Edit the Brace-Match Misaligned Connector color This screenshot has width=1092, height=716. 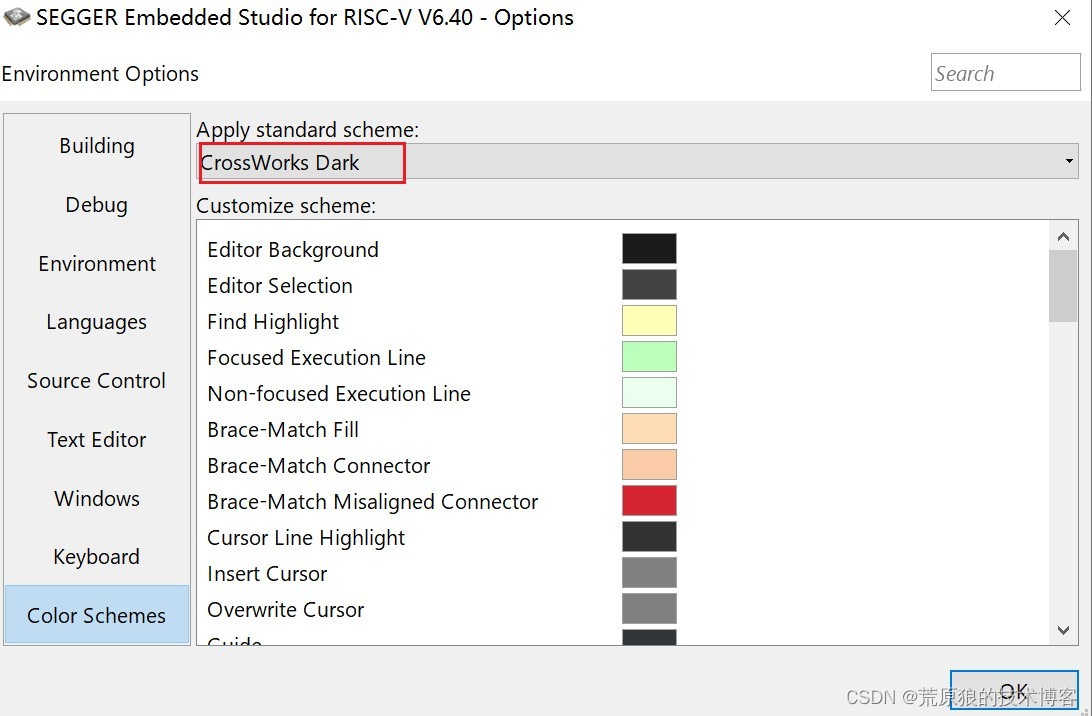pyautogui.click(x=649, y=500)
